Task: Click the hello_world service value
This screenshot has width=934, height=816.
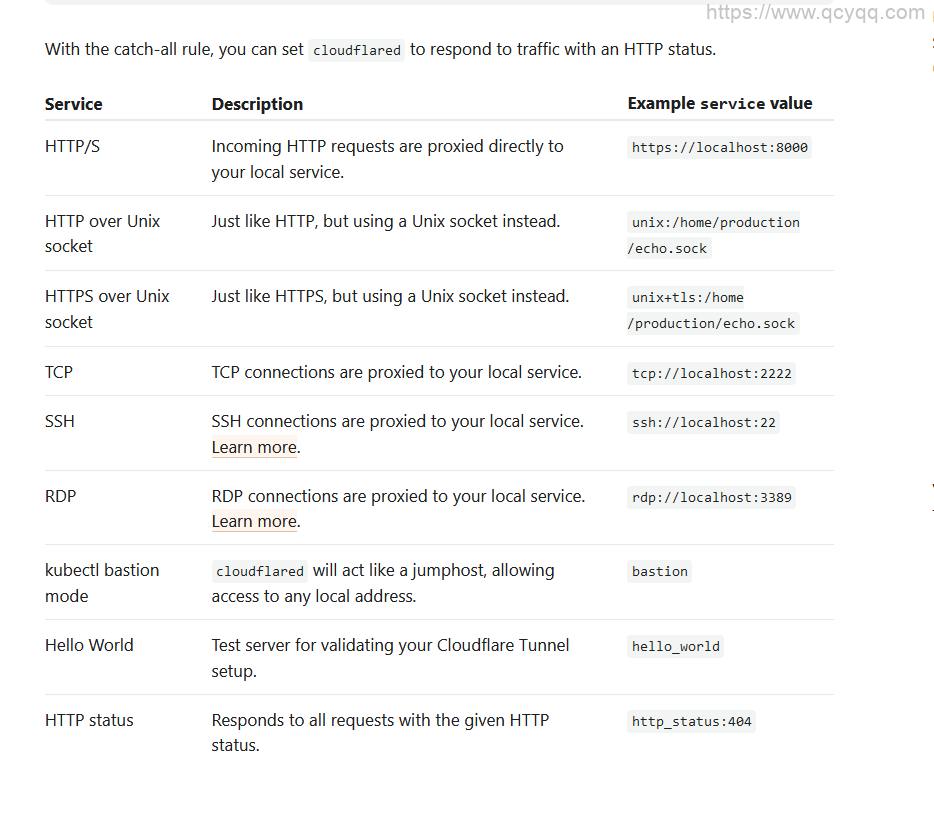Action: coord(675,646)
